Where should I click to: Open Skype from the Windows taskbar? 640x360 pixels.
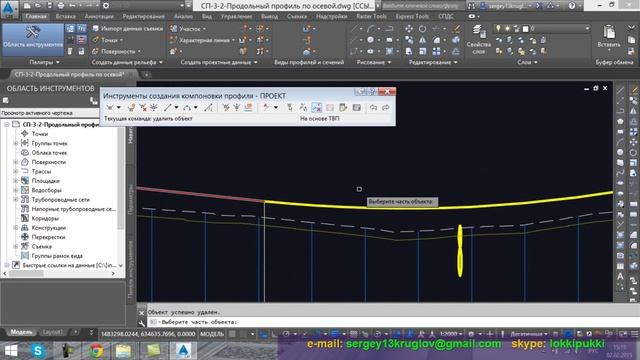[38, 351]
